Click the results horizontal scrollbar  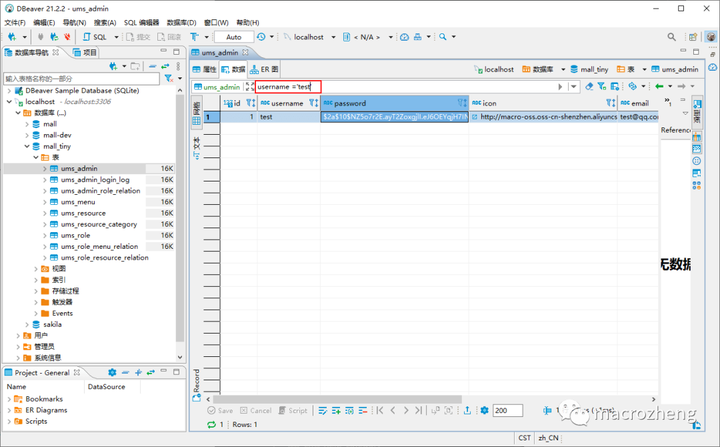pos(337,399)
